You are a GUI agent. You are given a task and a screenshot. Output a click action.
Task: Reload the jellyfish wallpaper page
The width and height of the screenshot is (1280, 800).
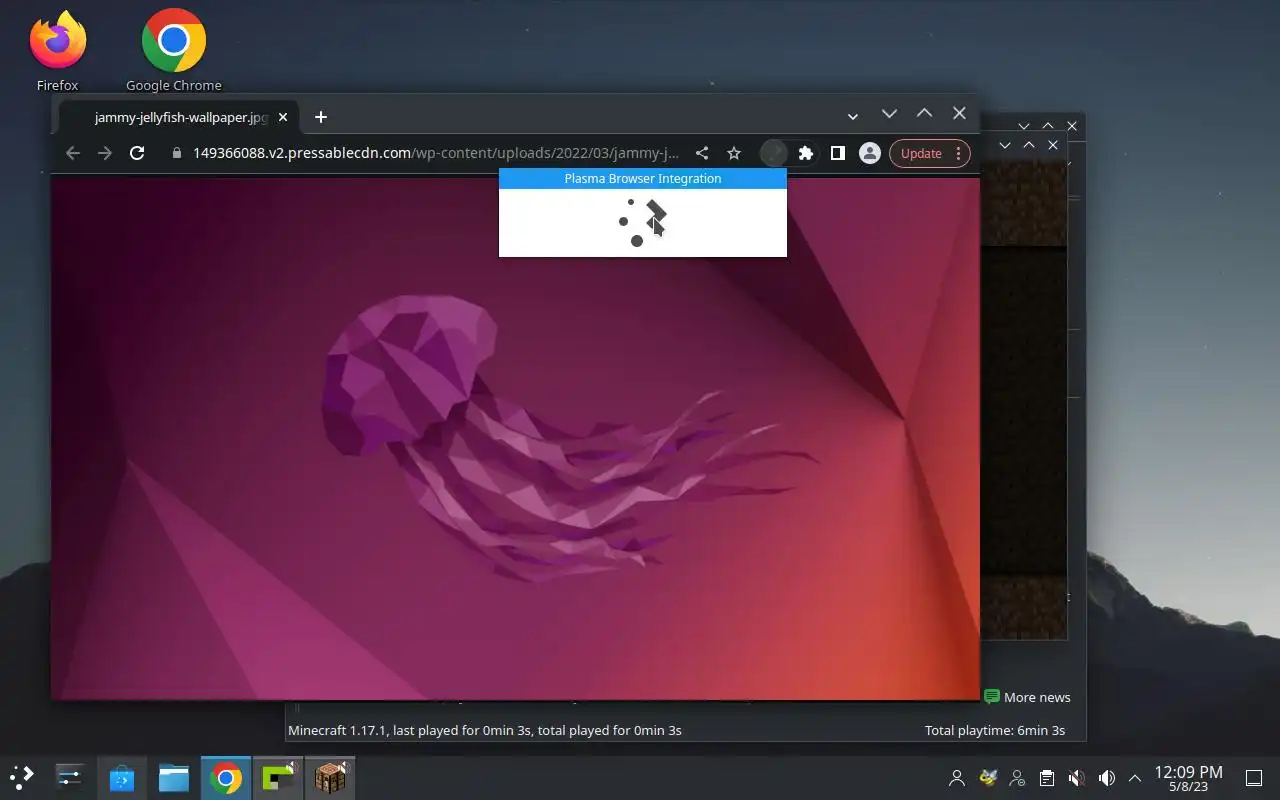pyautogui.click(x=137, y=153)
